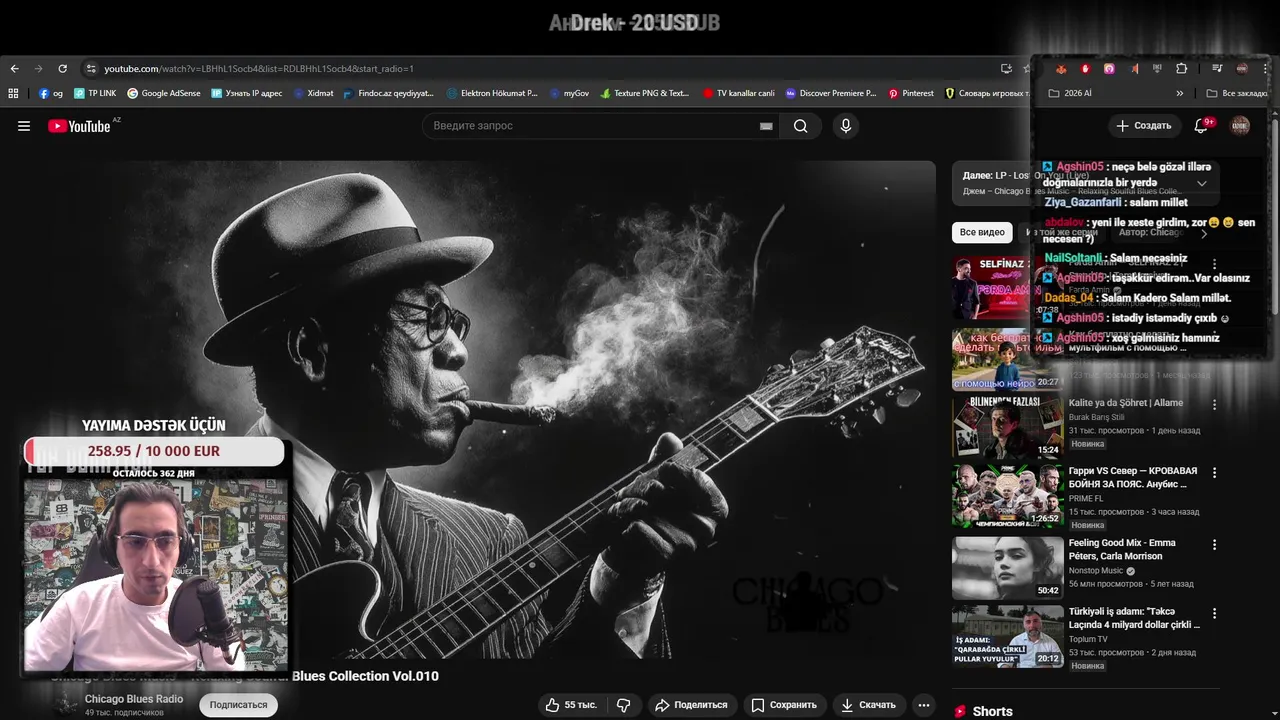Image resolution: width=1280 pixels, height=720 pixels.
Task: Open the Chicago Blues Radio channel link
Action: (134, 699)
